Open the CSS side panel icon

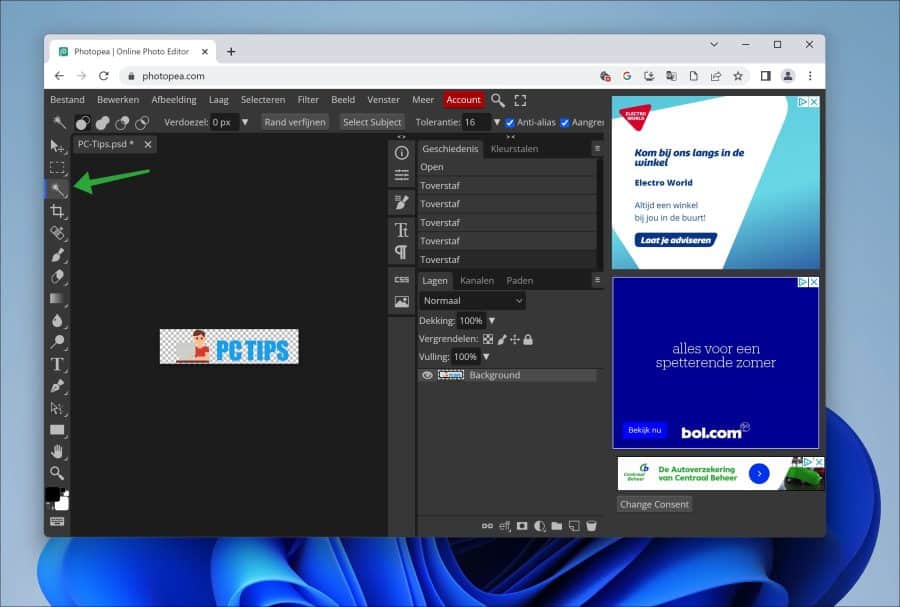tap(402, 280)
